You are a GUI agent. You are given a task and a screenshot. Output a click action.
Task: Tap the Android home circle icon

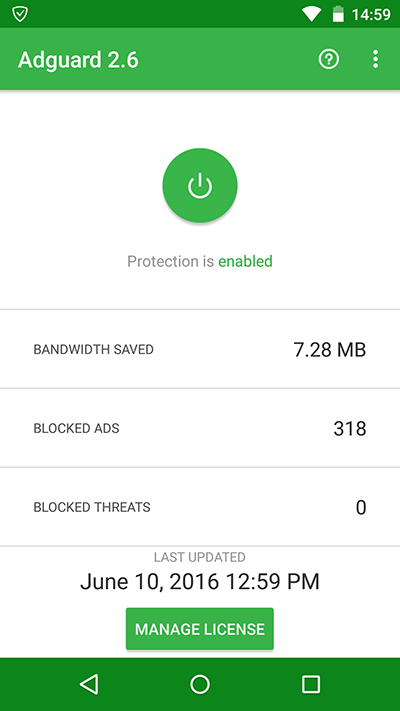pyautogui.click(x=200, y=684)
